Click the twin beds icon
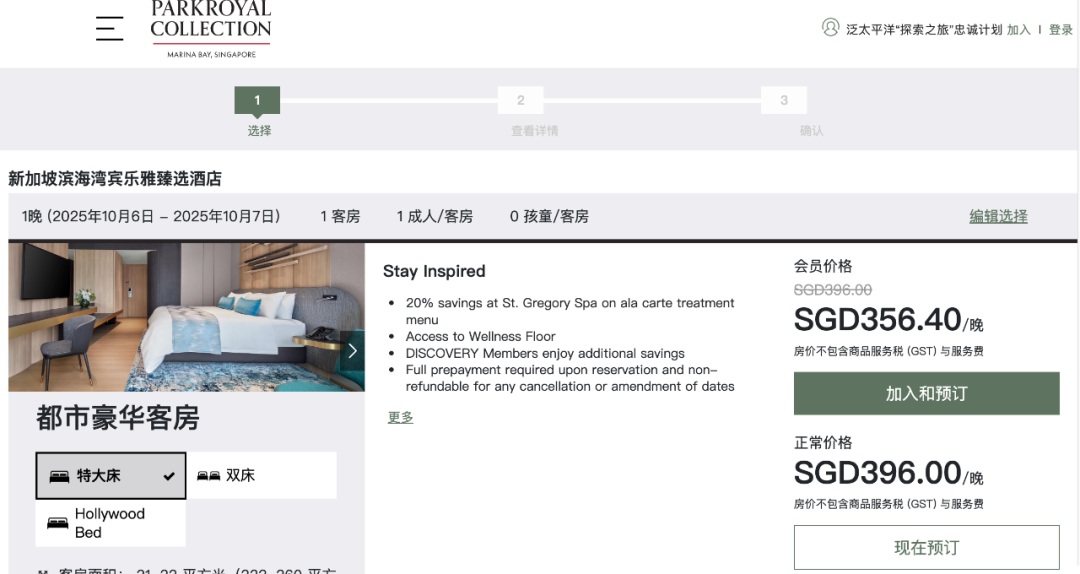The image size is (1080, 574). pos(209,475)
